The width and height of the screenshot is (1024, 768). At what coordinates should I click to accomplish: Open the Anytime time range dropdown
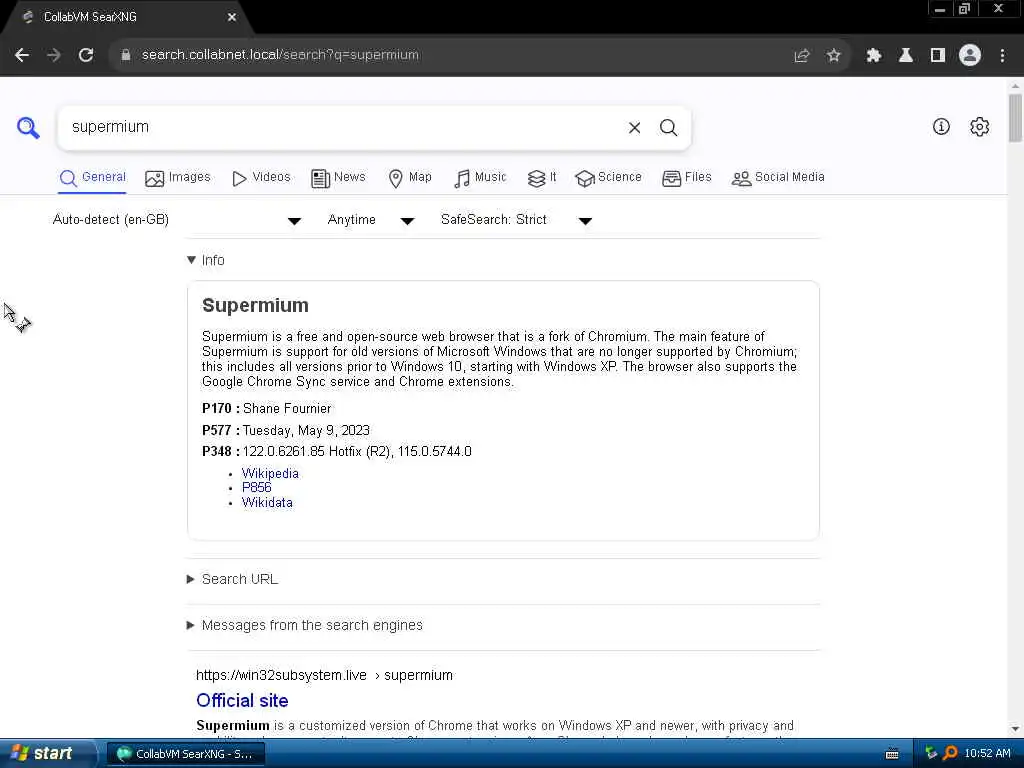[370, 220]
